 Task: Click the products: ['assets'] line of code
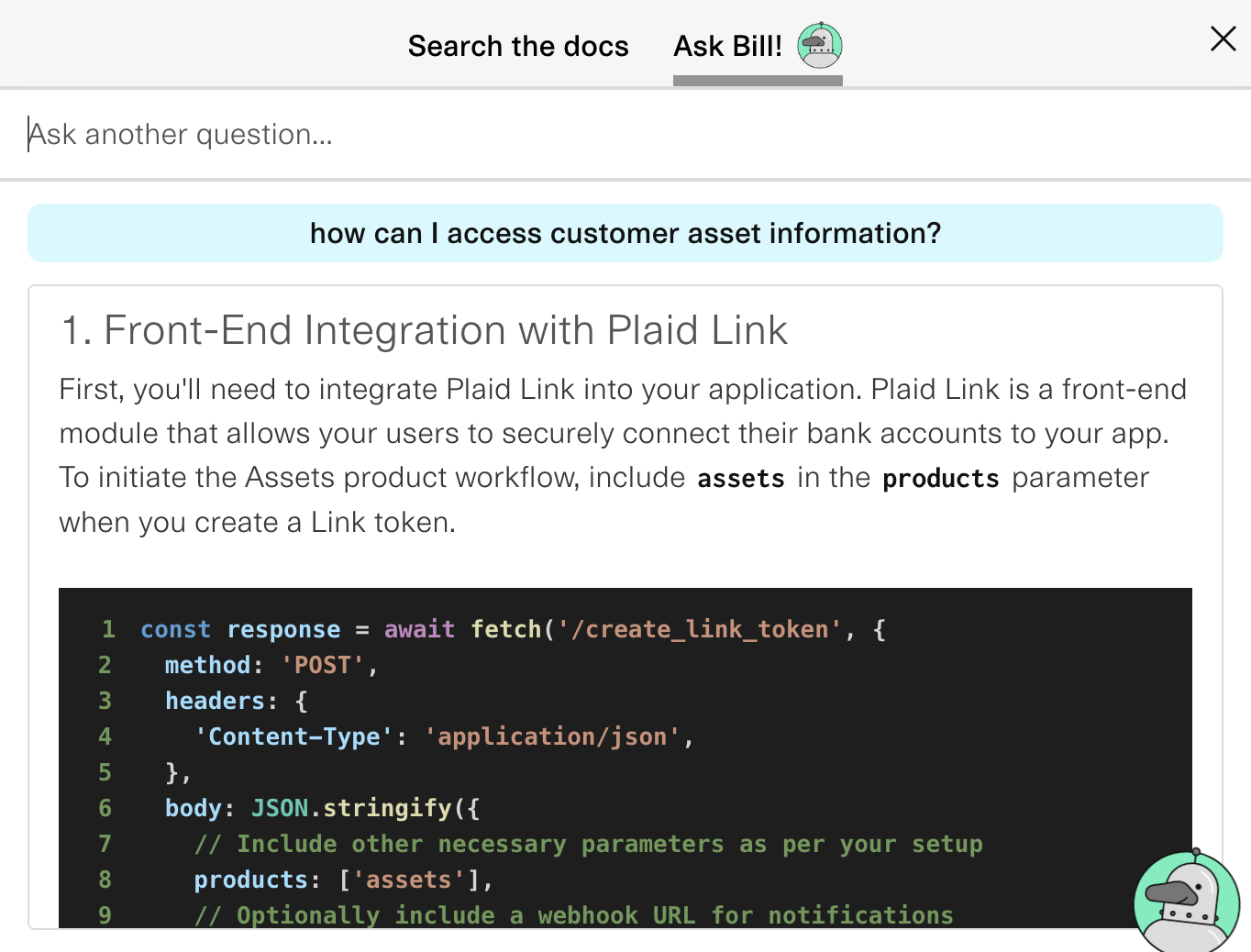342,879
